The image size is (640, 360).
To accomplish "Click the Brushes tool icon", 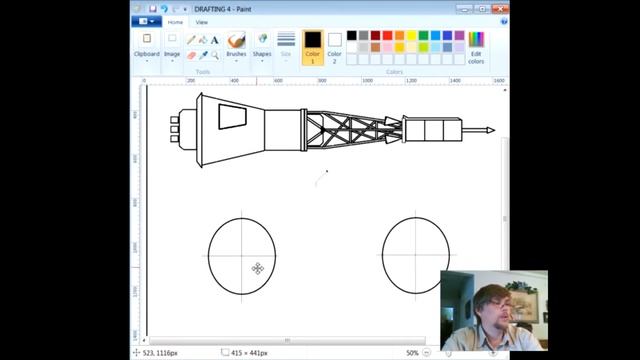I will tap(236, 40).
